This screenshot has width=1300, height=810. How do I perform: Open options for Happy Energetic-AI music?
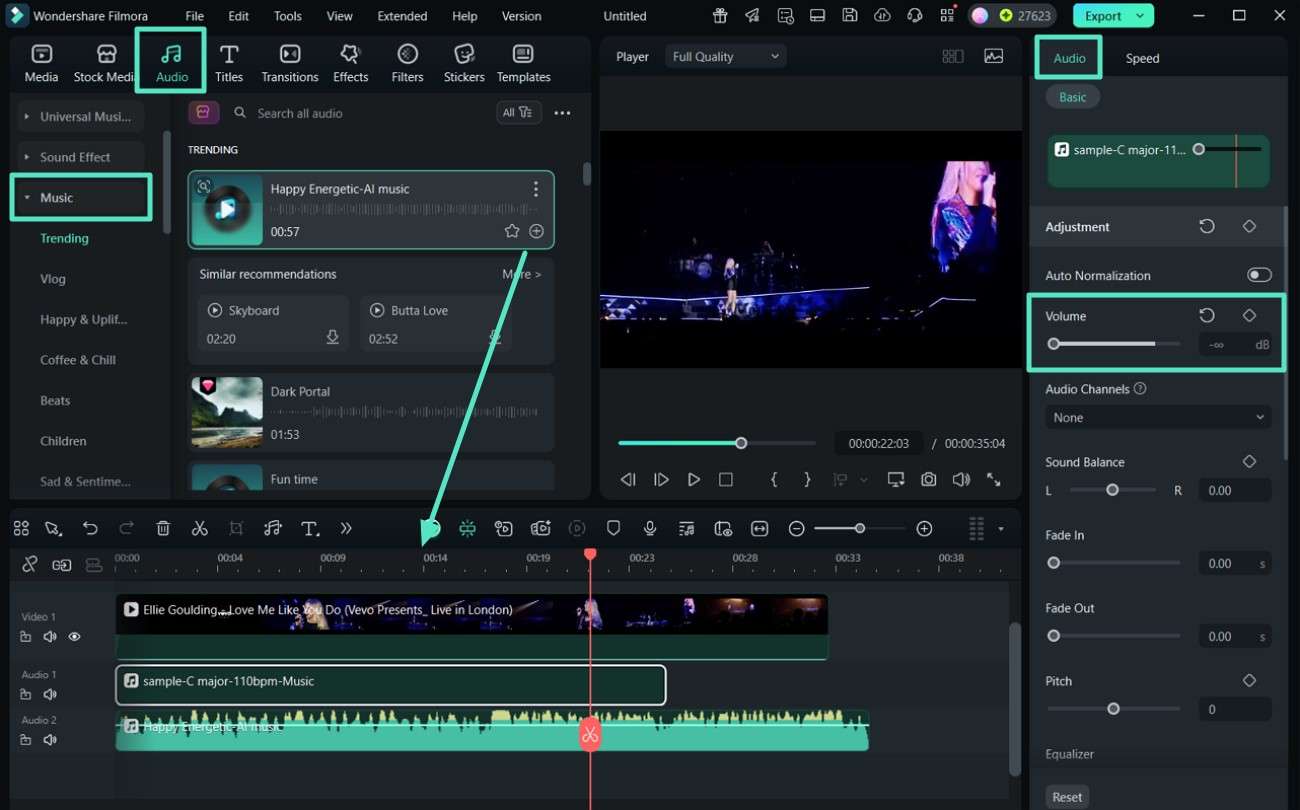[536, 189]
